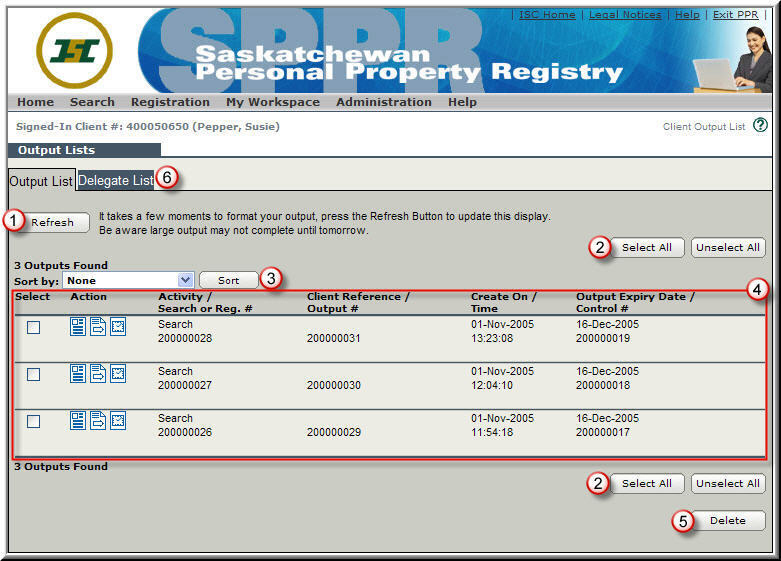Click the document-with-arrow icon for search 200000027
Viewport: 781px width, 561px height.
click(x=98, y=374)
